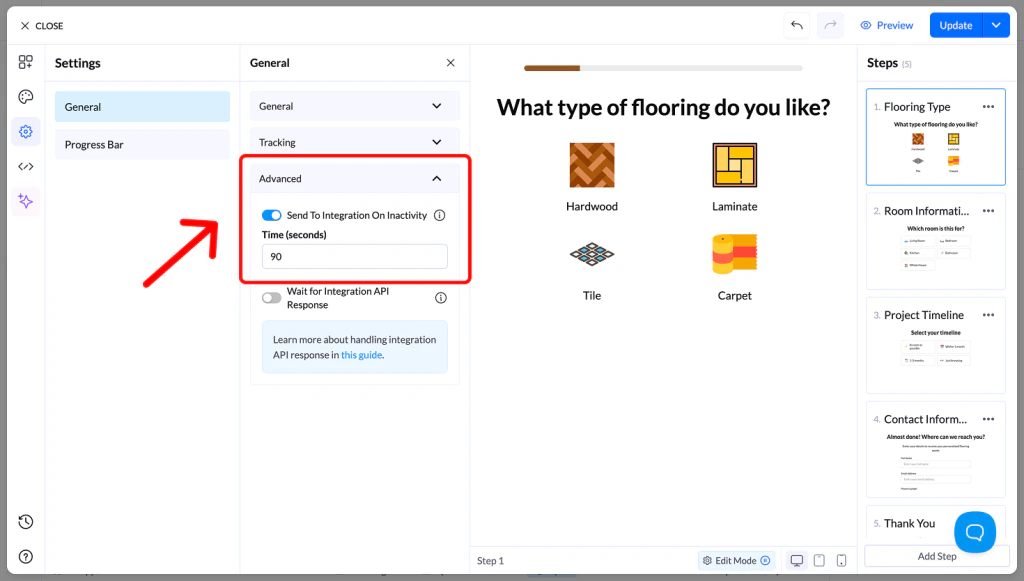Click the Laminate label text
This screenshot has width=1024, height=581.
[735, 206]
